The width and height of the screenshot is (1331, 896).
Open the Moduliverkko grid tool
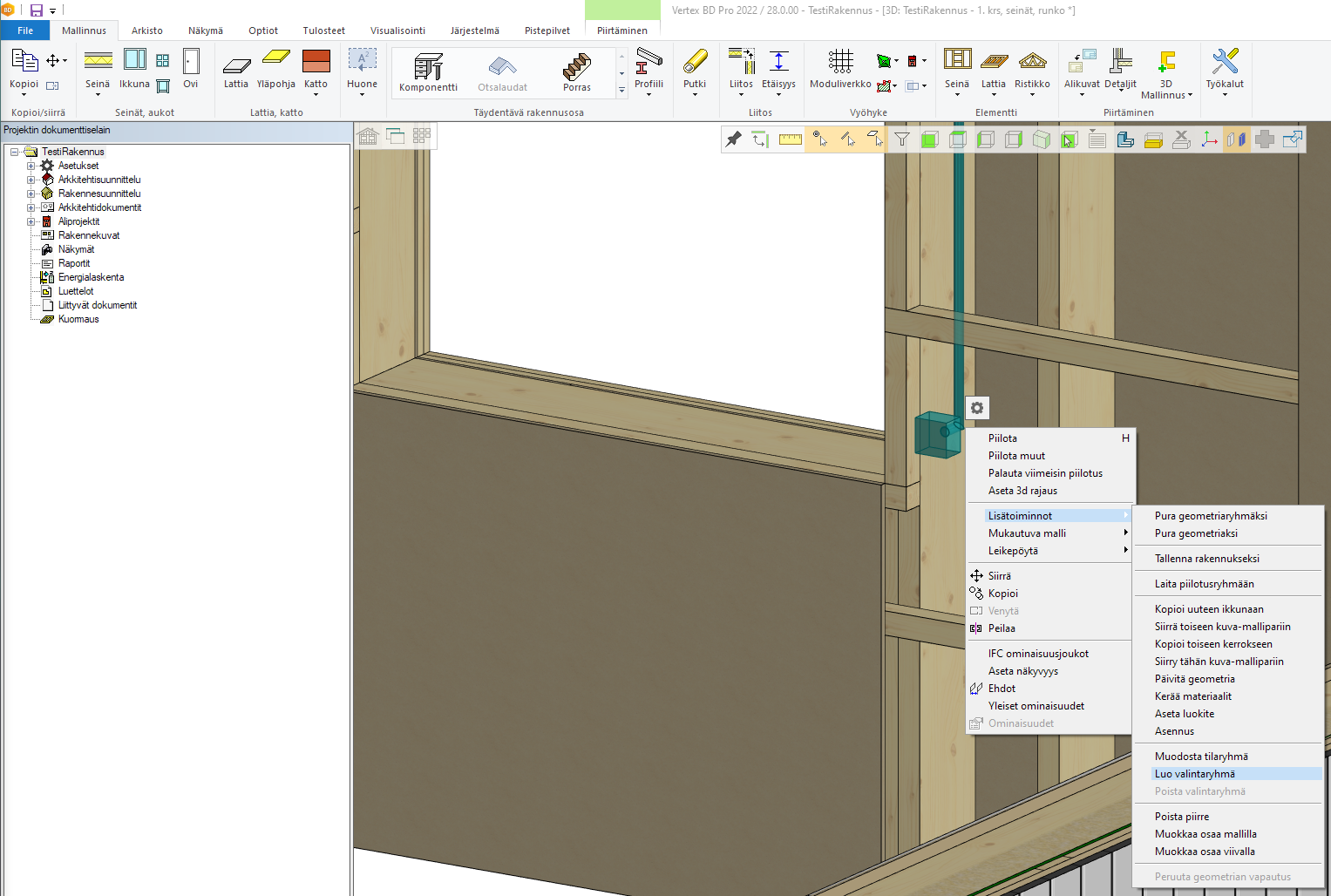pyautogui.click(x=840, y=69)
